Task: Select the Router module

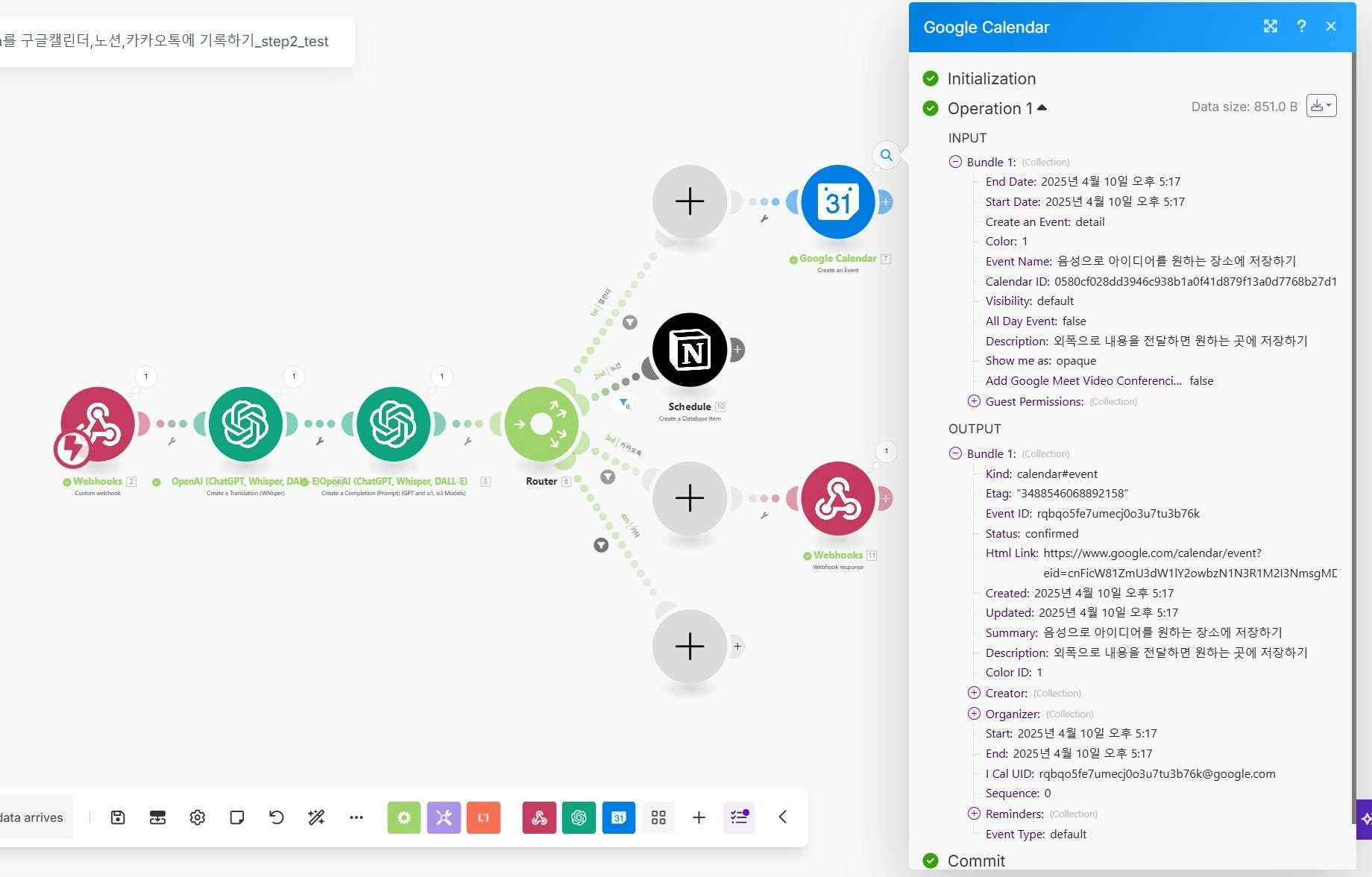Action: coord(541,424)
